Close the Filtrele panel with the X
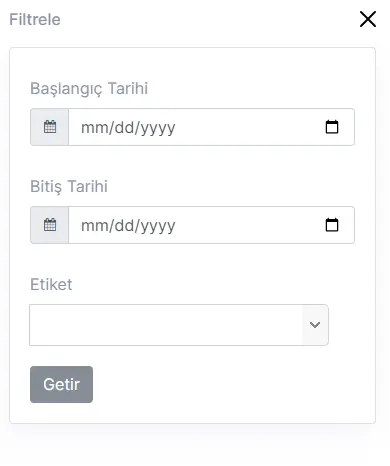Screen dimensions: 390x466 pos(368,19)
